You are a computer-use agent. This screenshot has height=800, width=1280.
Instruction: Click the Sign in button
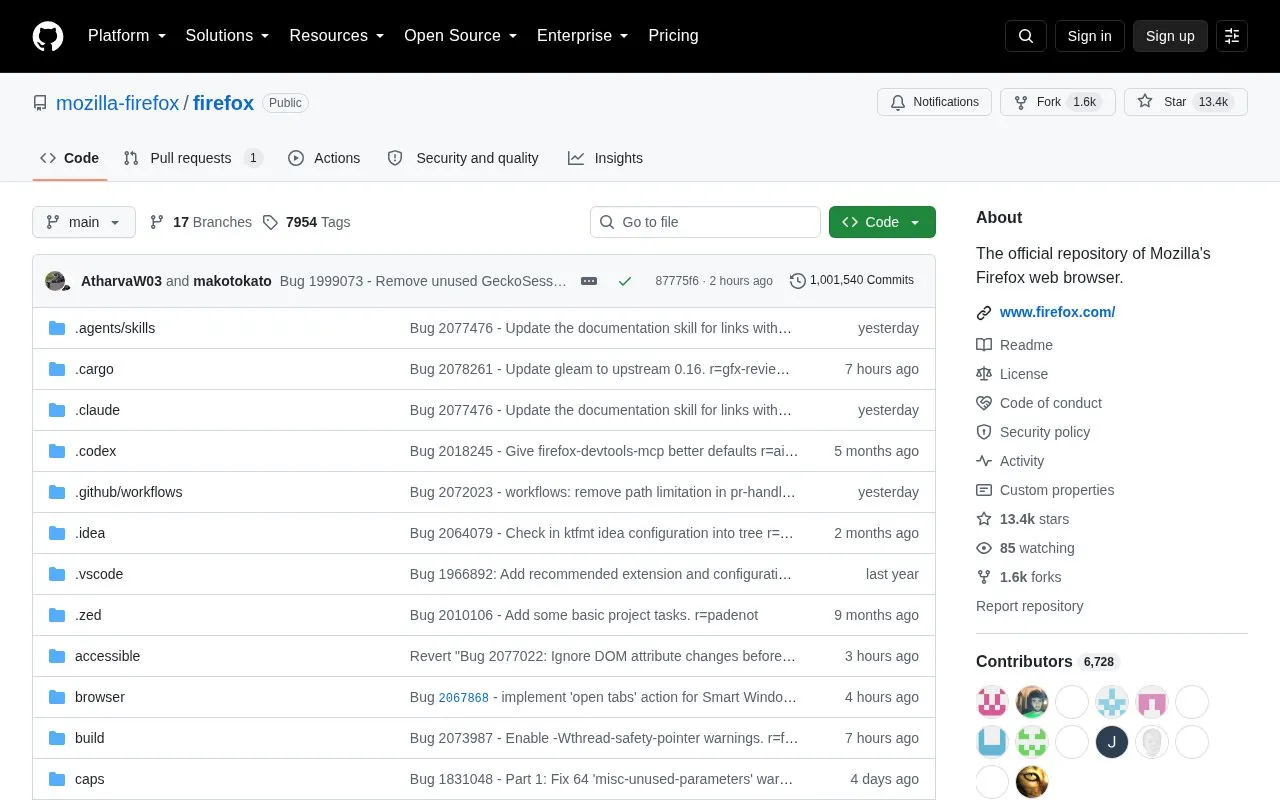(1089, 36)
